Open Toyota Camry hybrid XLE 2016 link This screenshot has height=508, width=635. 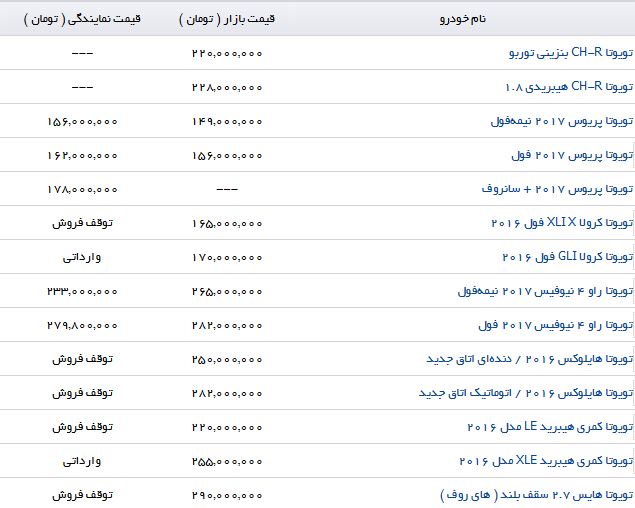(x=546, y=461)
